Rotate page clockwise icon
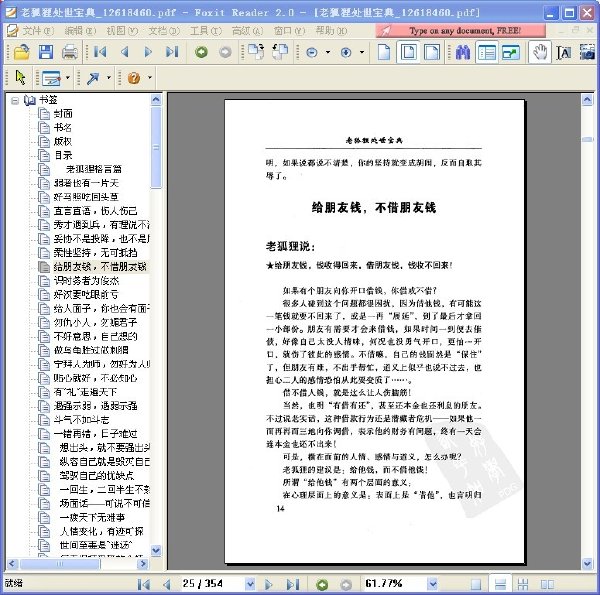The width and height of the screenshot is (600, 595). tap(256, 52)
